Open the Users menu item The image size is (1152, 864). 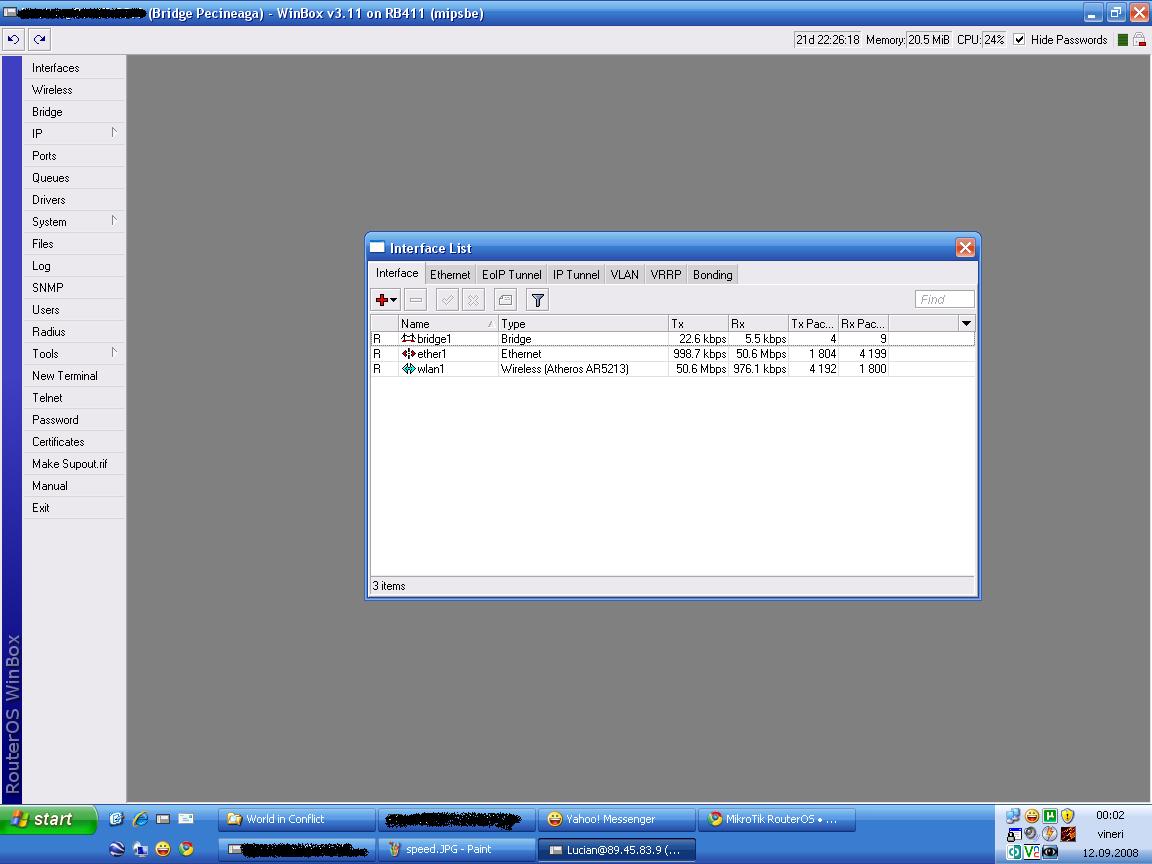pyautogui.click(x=73, y=310)
